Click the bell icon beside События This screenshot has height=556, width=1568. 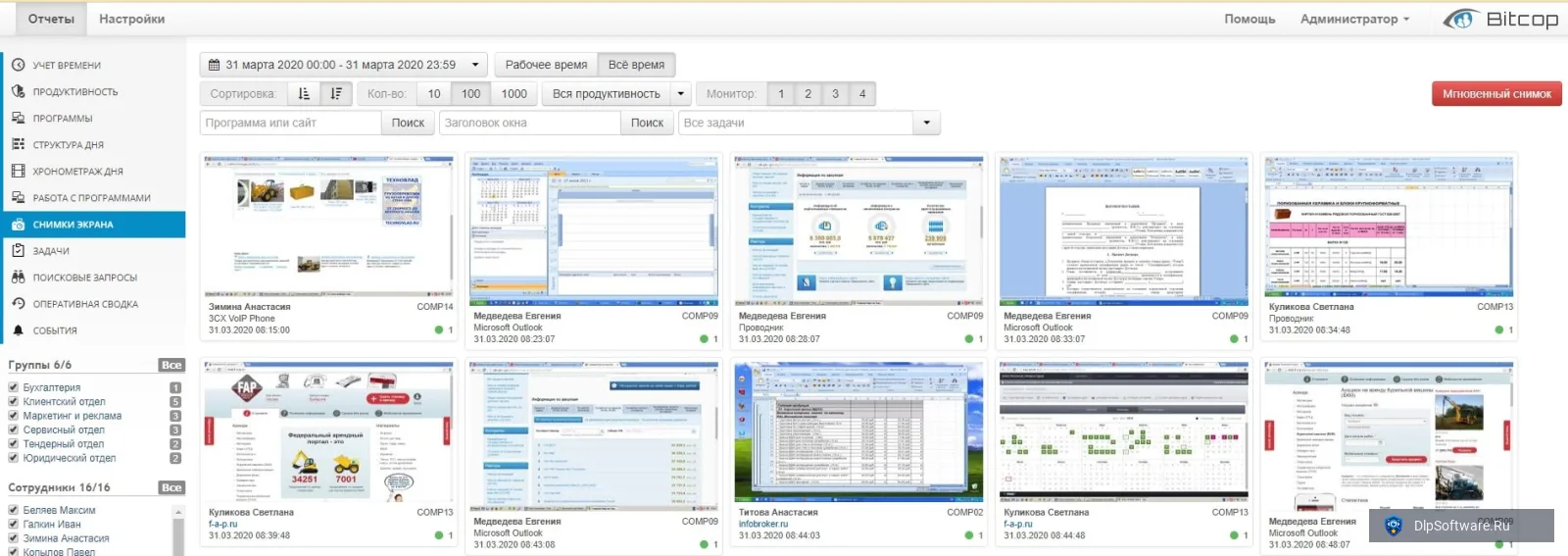[18, 330]
